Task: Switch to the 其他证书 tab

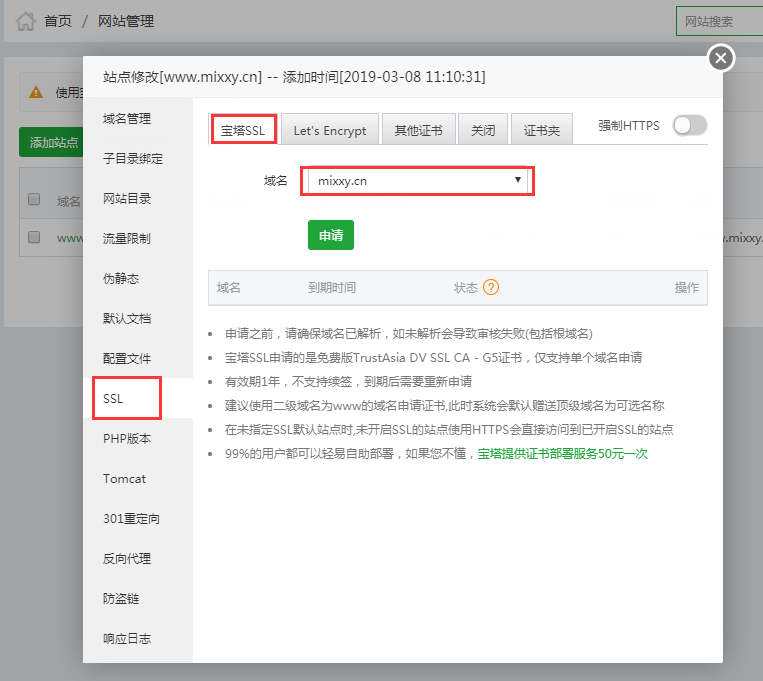Action: pos(419,130)
